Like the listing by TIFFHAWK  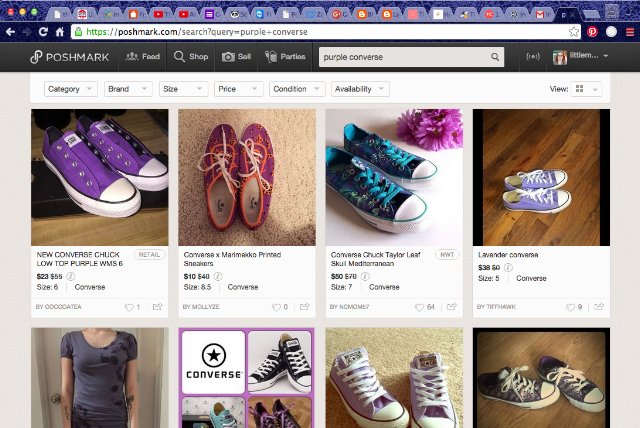coord(570,307)
